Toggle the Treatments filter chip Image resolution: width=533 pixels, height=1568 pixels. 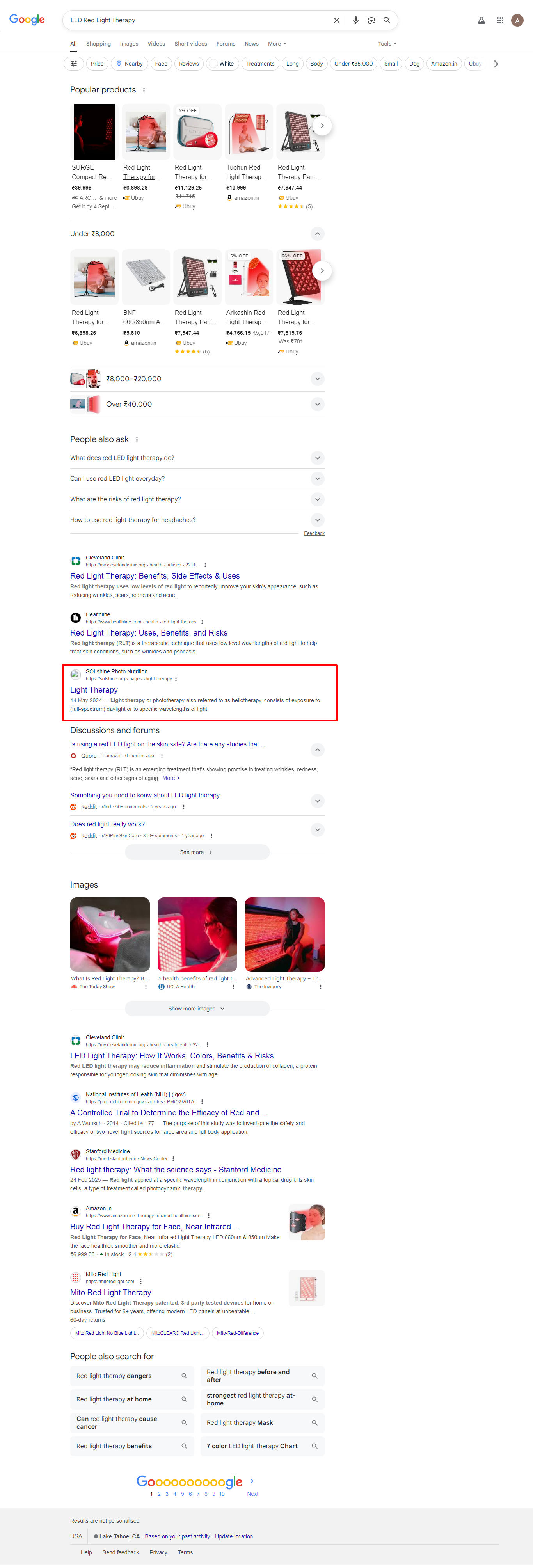[x=260, y=63]
